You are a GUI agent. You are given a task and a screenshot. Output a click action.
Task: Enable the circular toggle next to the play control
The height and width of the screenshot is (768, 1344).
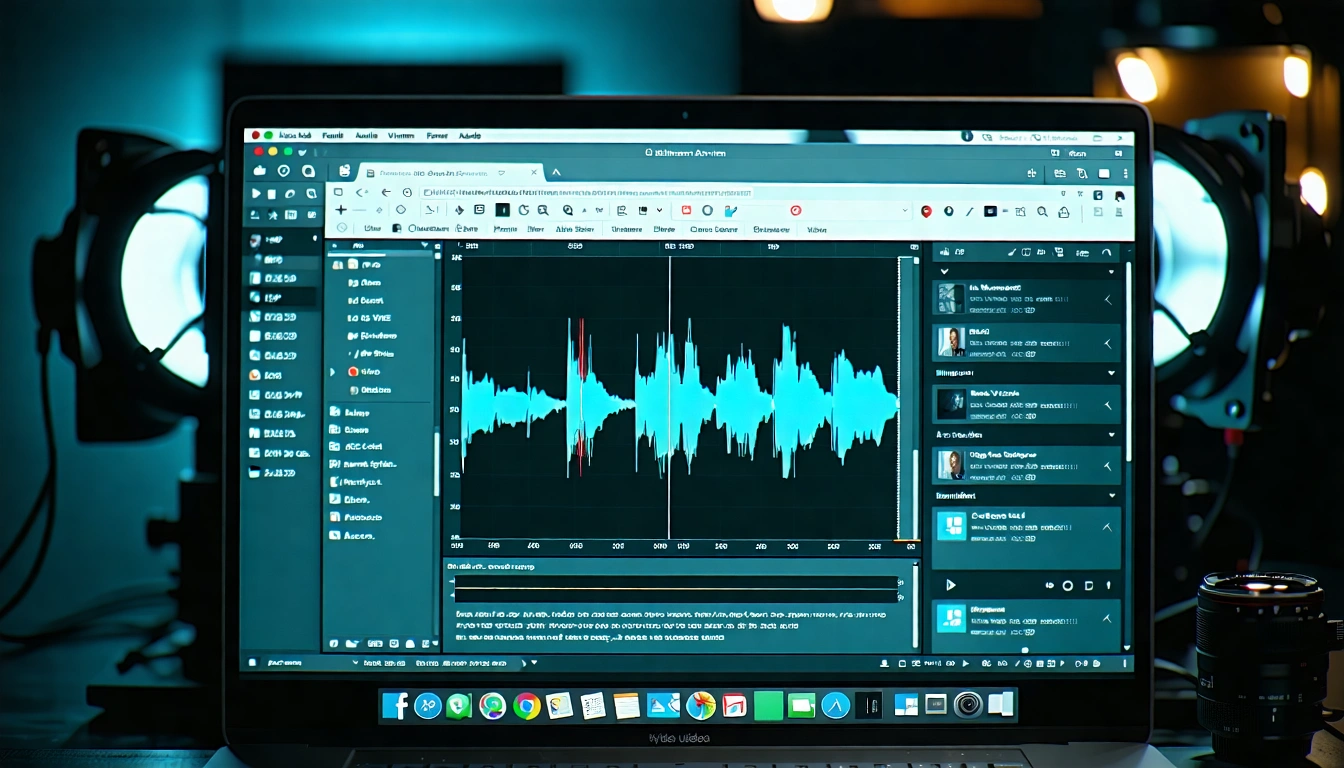coord(1067,585)
